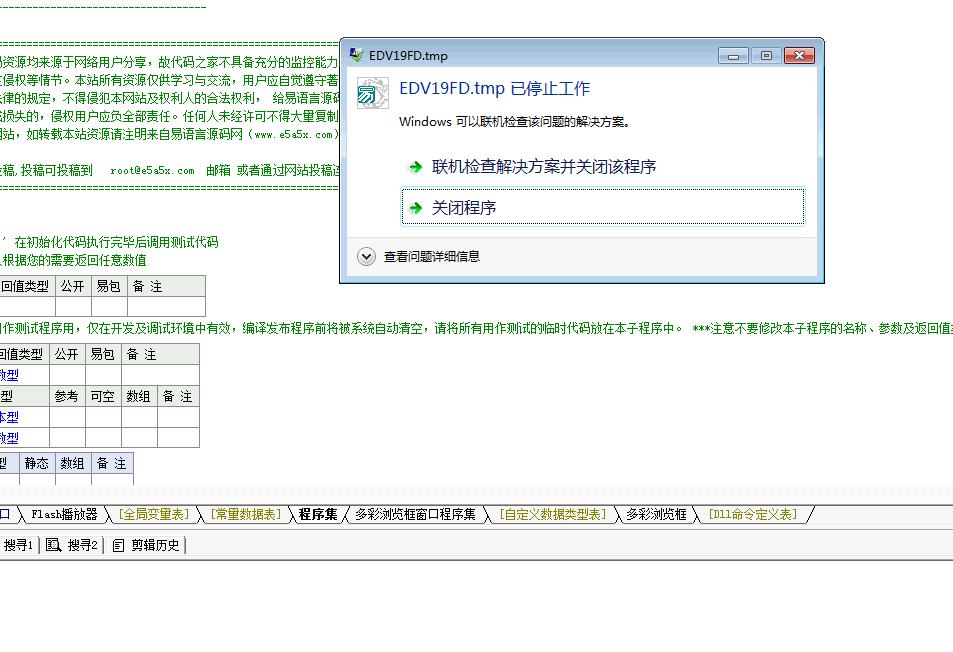
Task: Click text EDV19FD.tmp 已停止工作
Action: coord(494,89)
